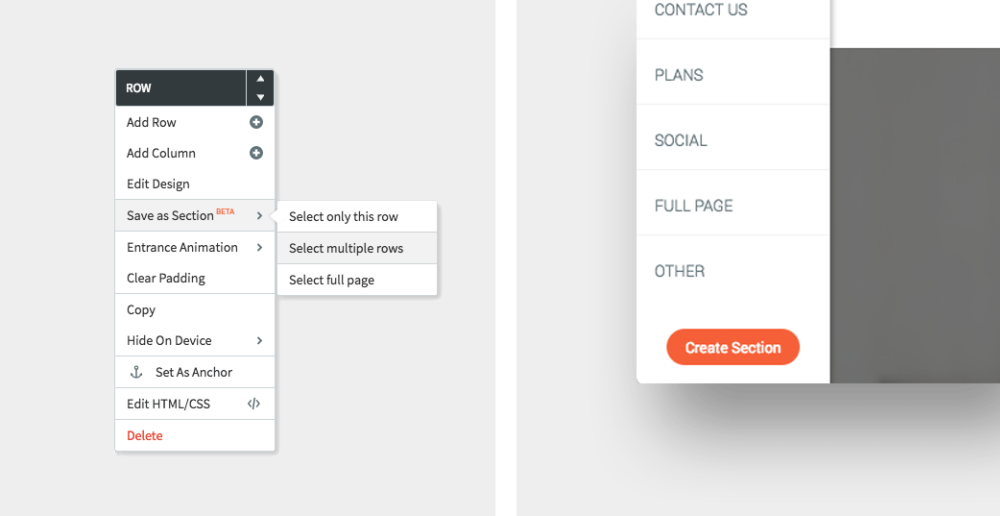Expand the Entrance Animation submenu chevron

[259, 247]
